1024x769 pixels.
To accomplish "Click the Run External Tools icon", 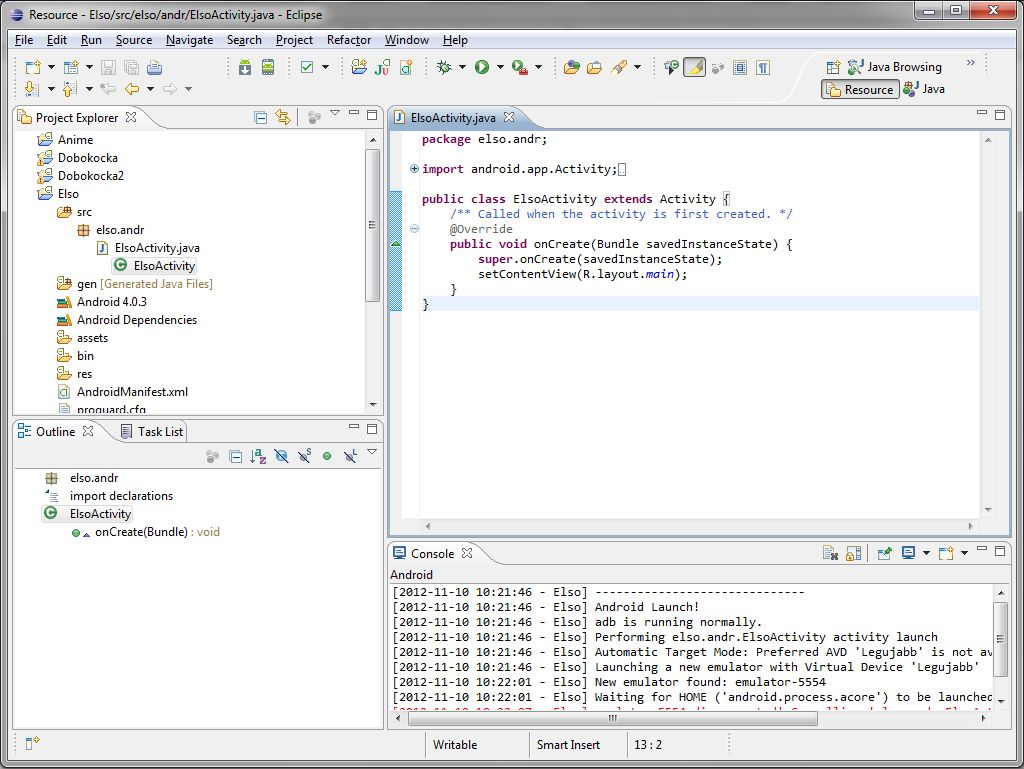I will coord(520,67).
